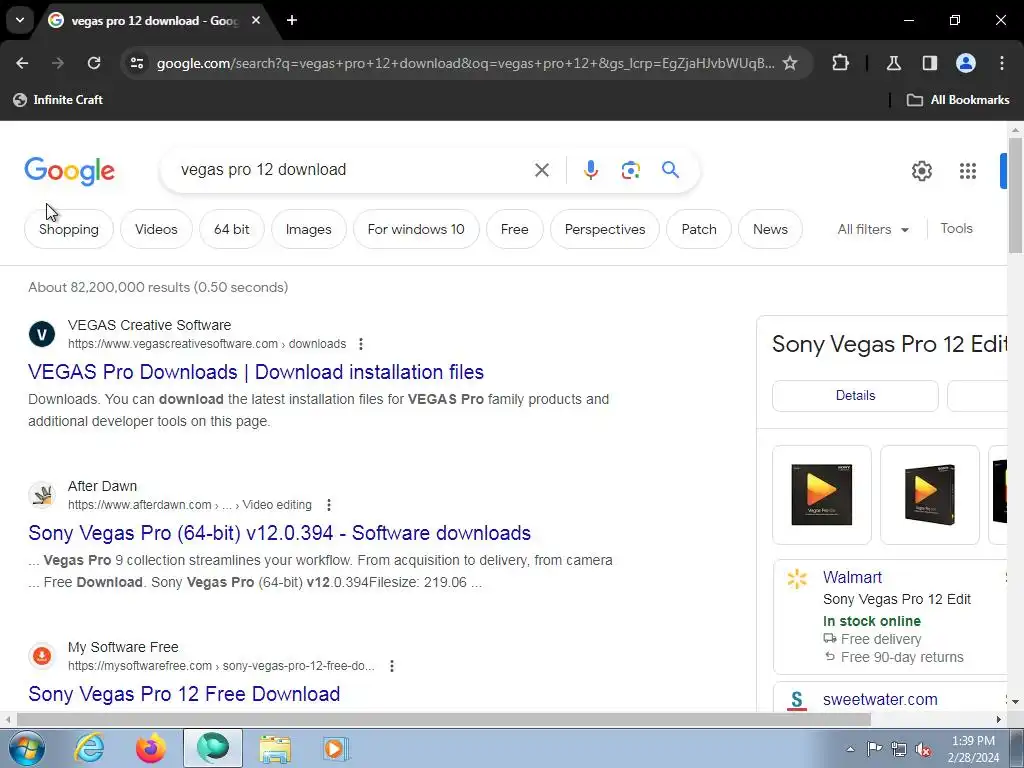Open more options for My Software Free result
This screenshot has width=1024, height=768.
pyautogui.click(x=391, y=665)
